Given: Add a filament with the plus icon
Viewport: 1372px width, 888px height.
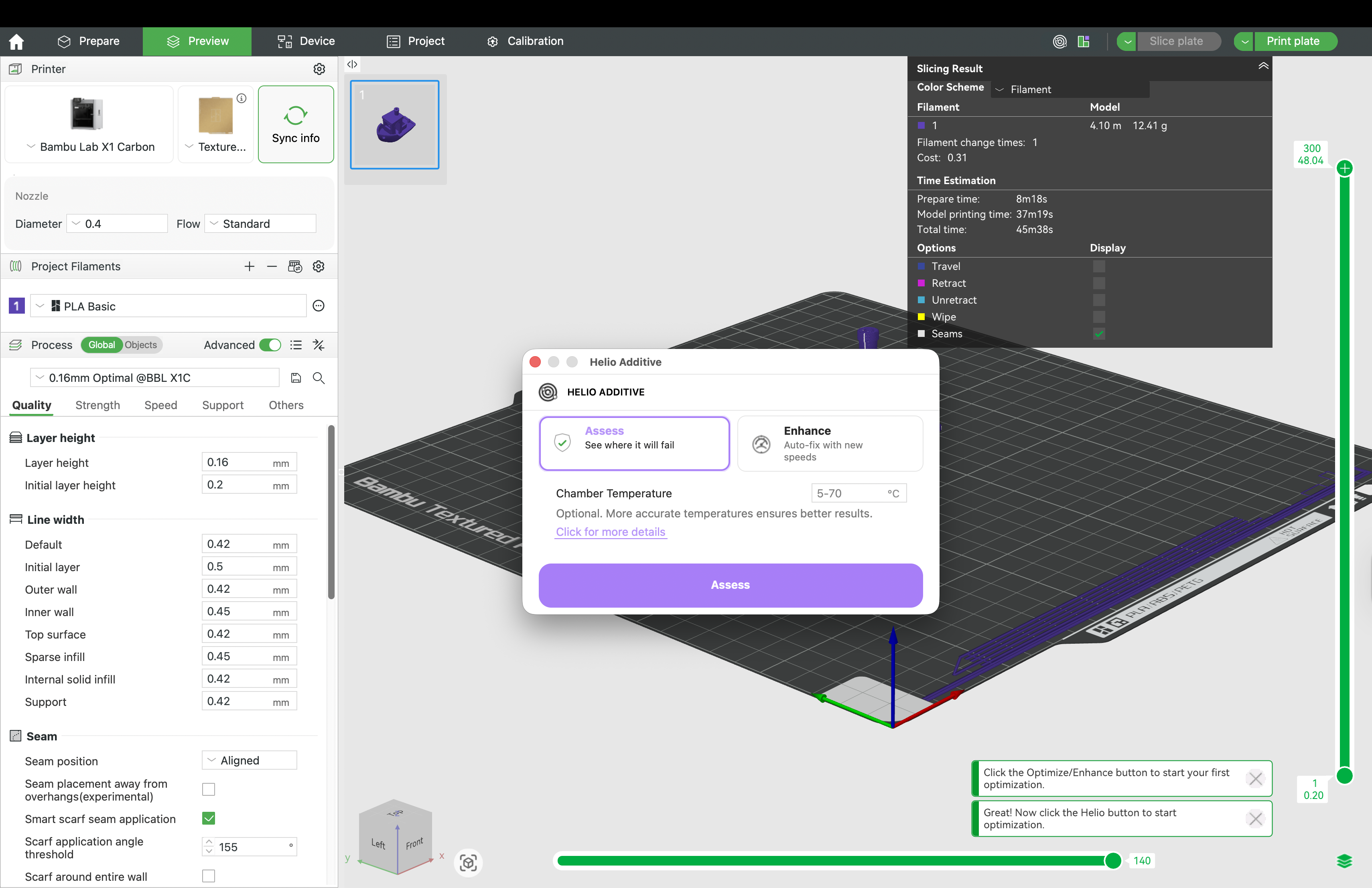Looking at the screenshot, I should [249, 266].
